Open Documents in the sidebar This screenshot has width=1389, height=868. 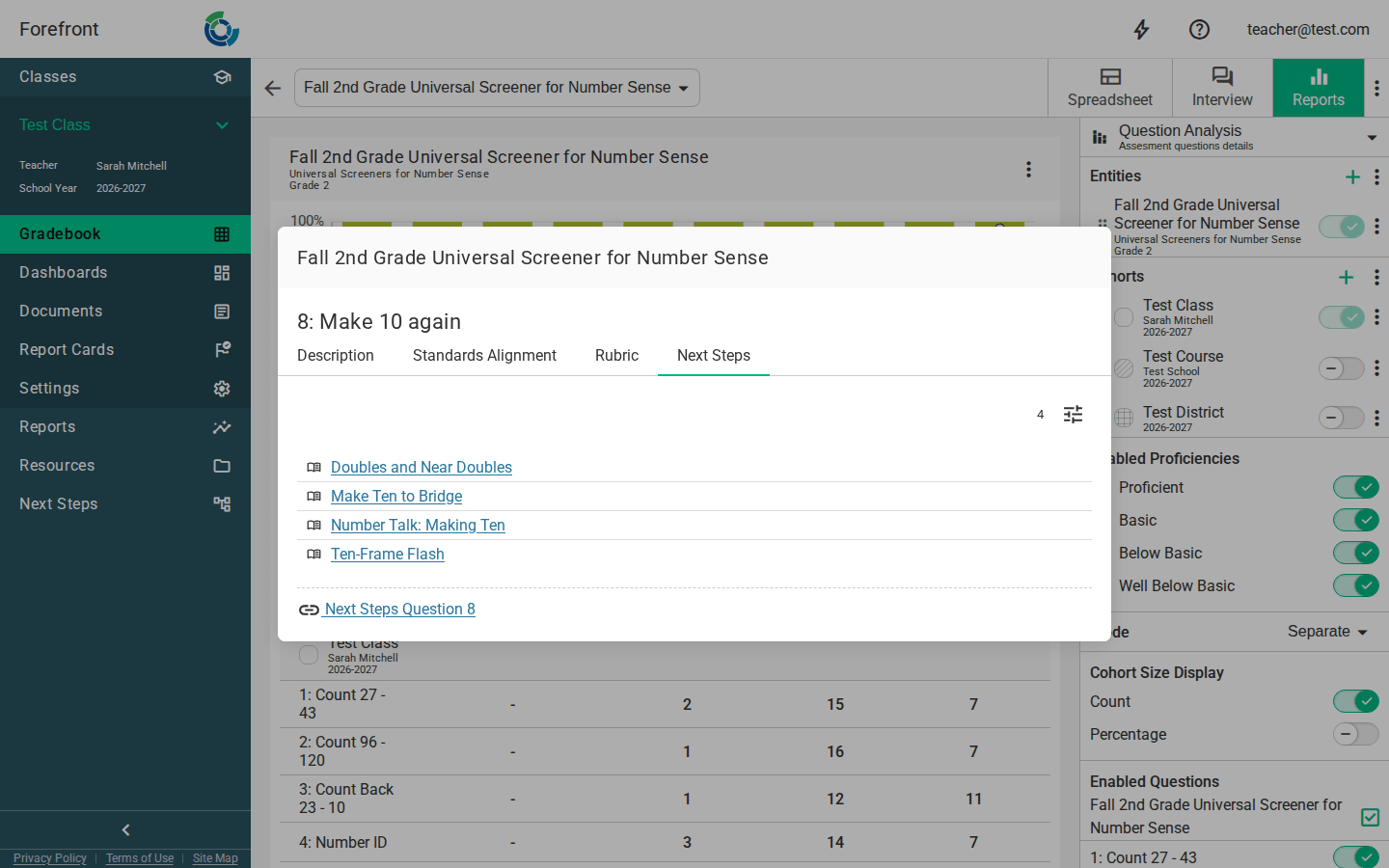pyautogui.click(x=125, y=311)
